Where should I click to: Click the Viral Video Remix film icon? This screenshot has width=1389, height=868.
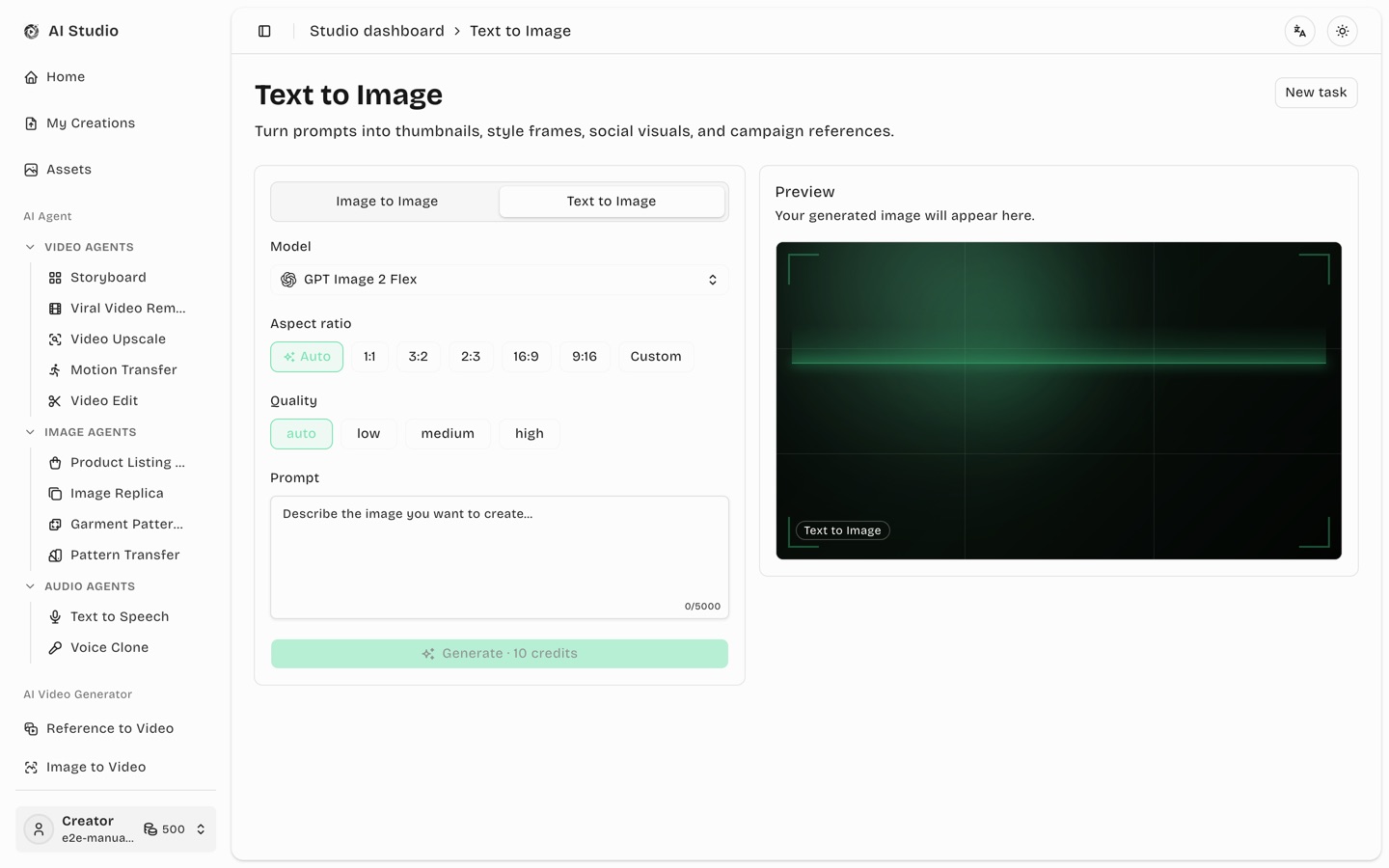pyautogui.click(x=55, y=309)
